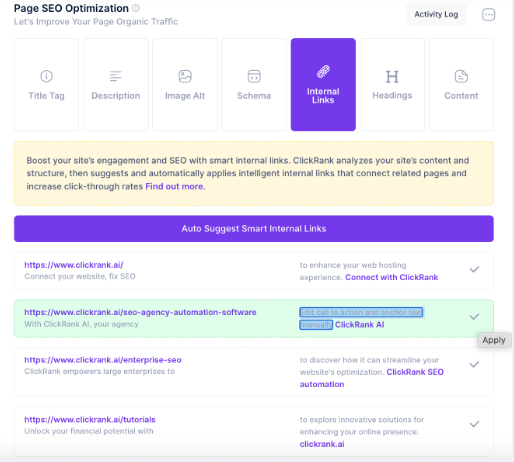514x462 pixels.
Task: Click the ClickRank SEO automation anchor text
Action: 372,378
